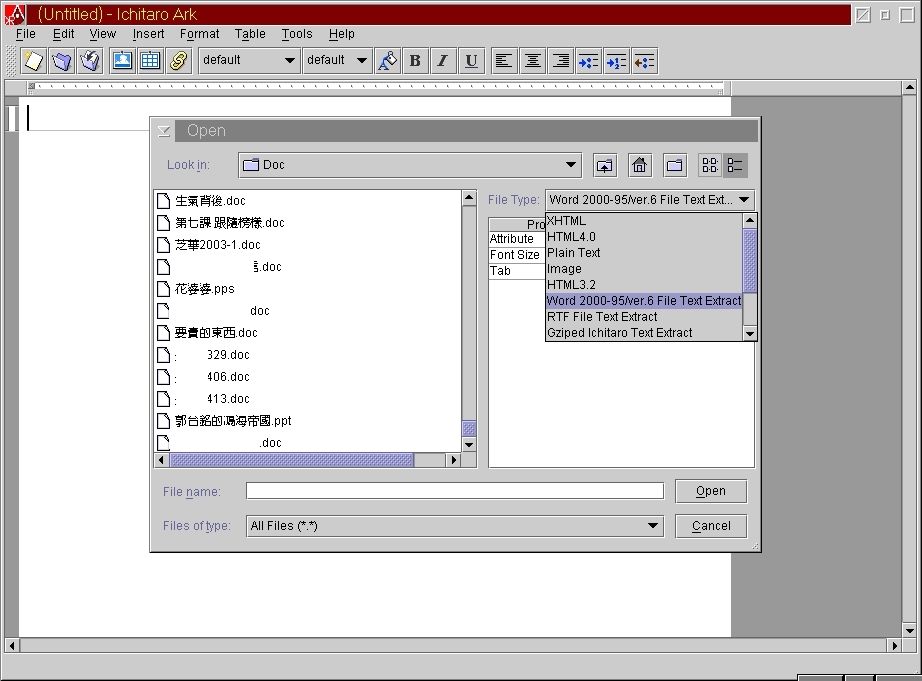
Task: Select the file ending in '329.doc'
Action: tap(203, 355)
